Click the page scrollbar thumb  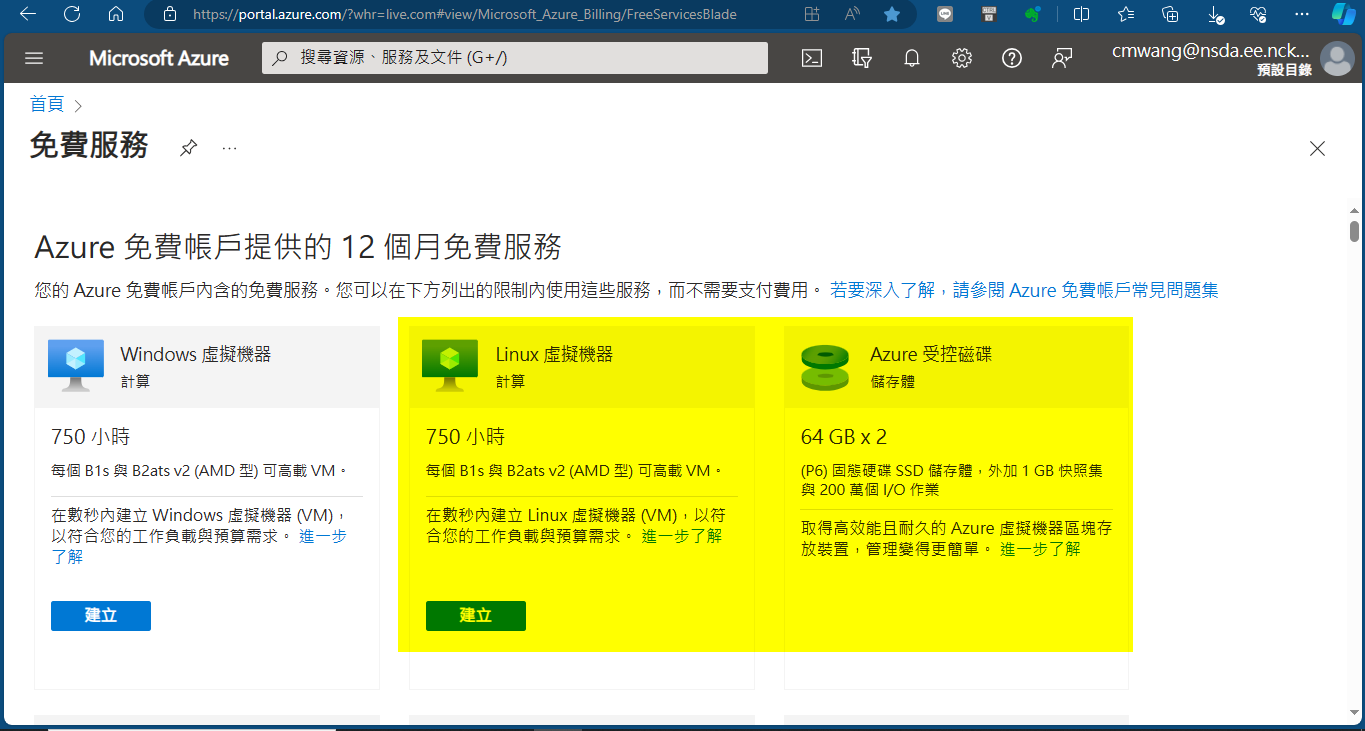tap(1354, 231)
